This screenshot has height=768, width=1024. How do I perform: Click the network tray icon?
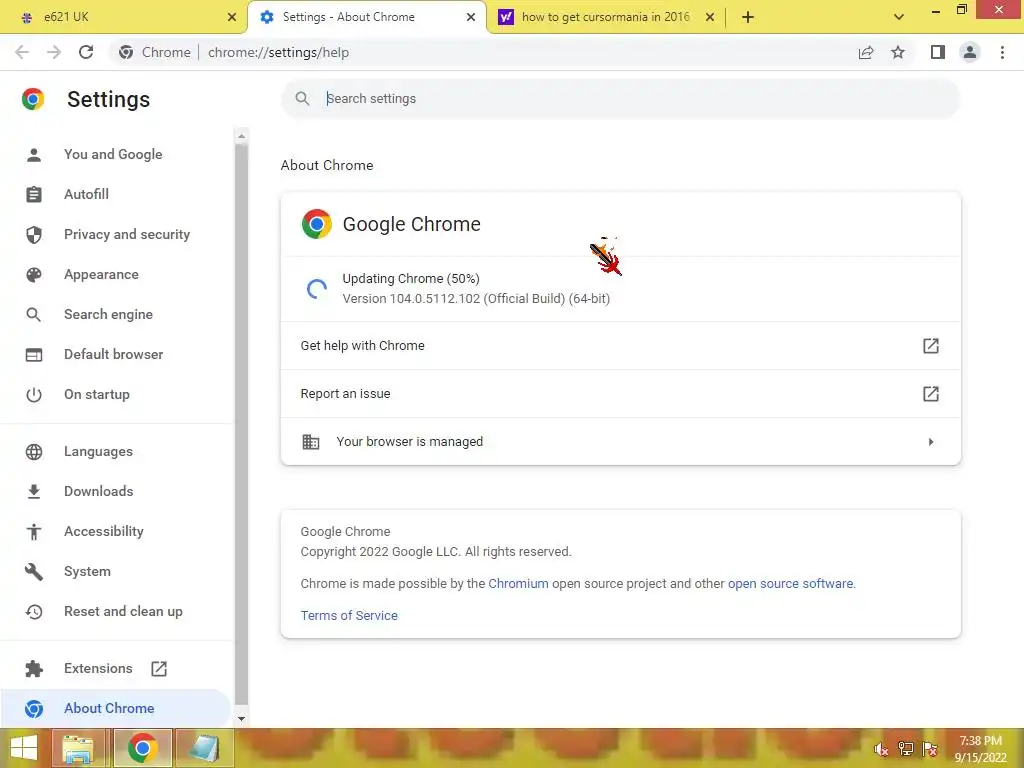[x=906, y=749]
